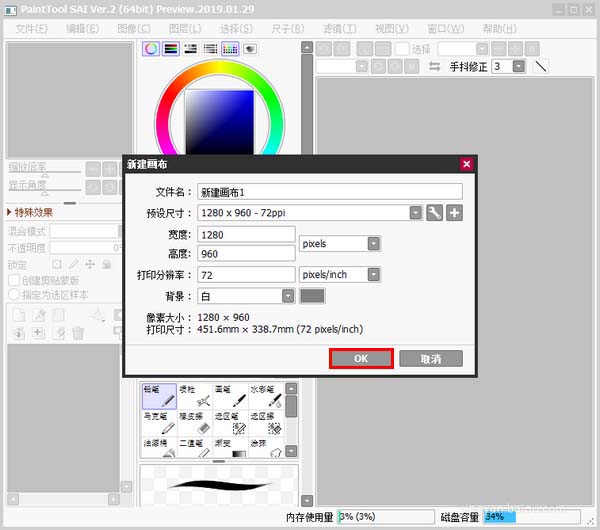Open the pixels unit dropdown

(374, 243)
